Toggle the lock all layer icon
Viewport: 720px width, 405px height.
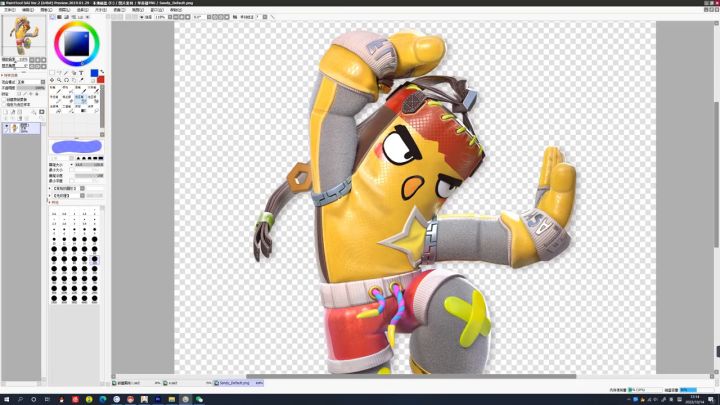[x=37, y=94]
